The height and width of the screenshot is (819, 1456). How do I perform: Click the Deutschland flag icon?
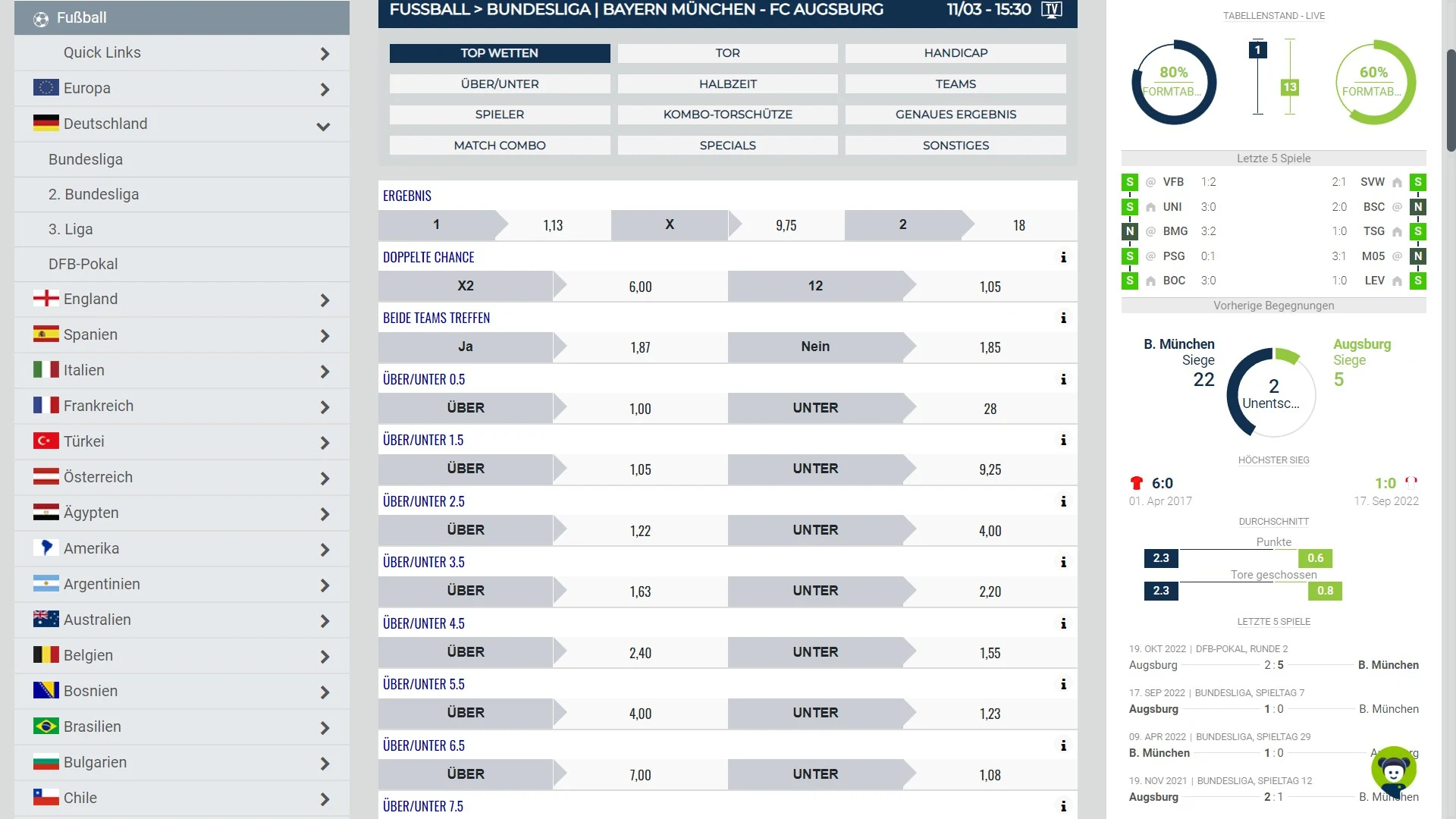coord(46,124)
